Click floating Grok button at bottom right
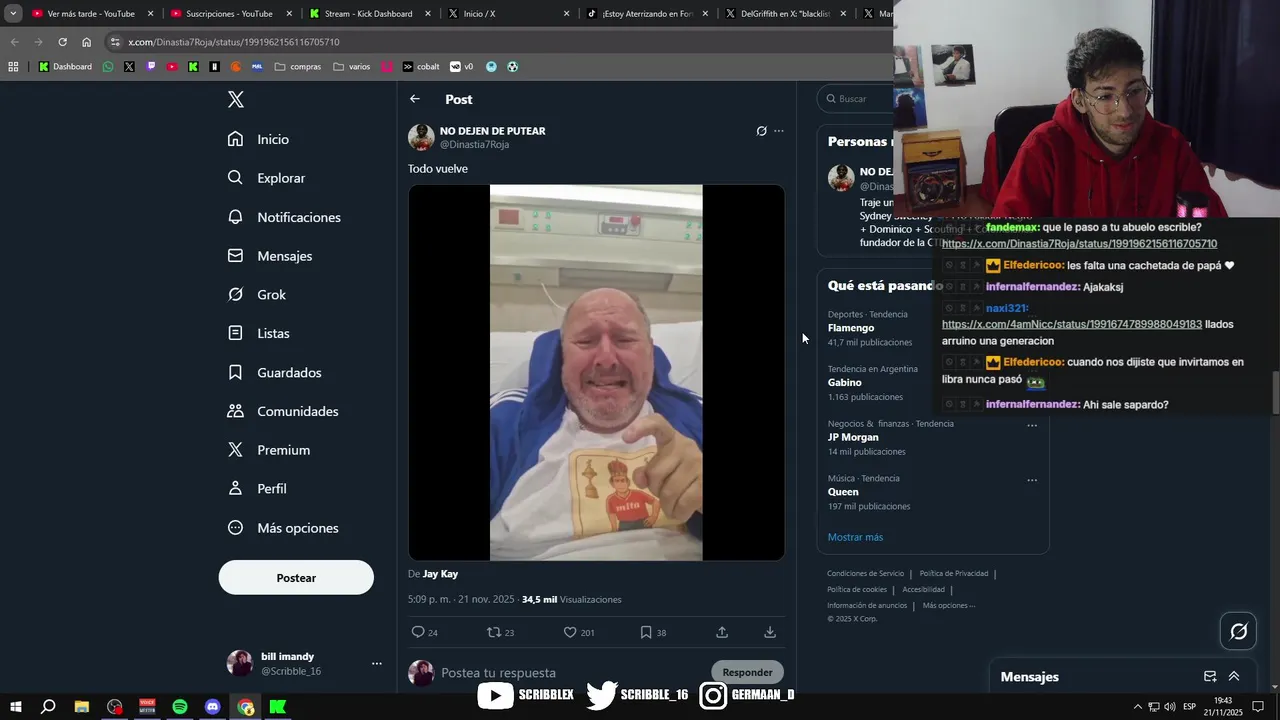1280x720 pixels. (x=1238, y=631)
